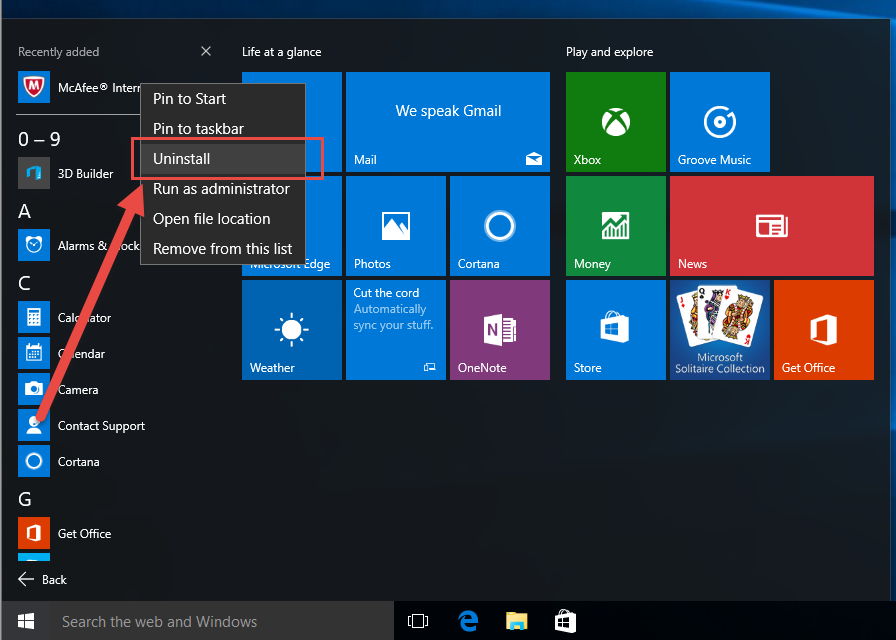Open the Cortana tile
The width and height of the screenshot is (896, 640).
[499, 226]
